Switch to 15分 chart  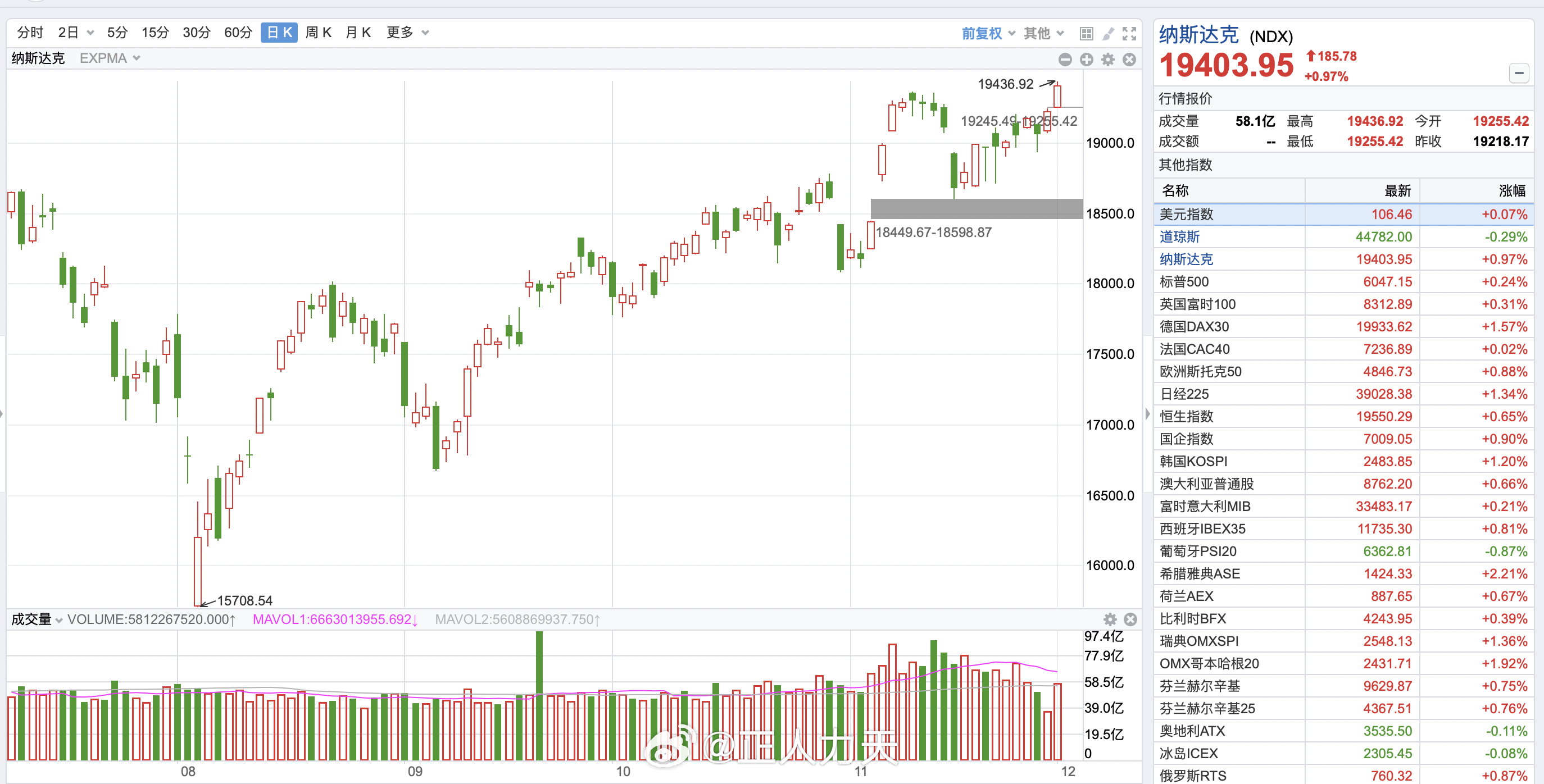(x=155, y=33)
